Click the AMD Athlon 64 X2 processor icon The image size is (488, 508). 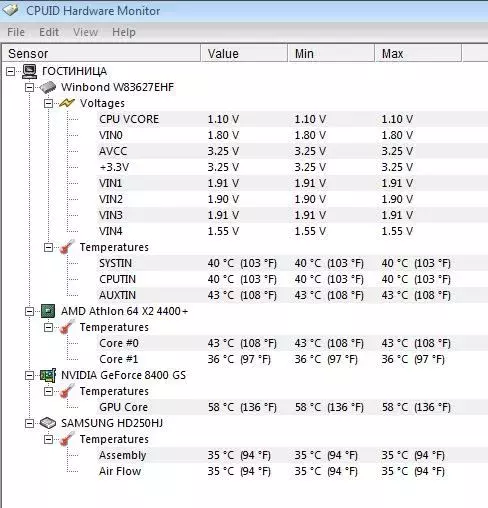point(48,311)
